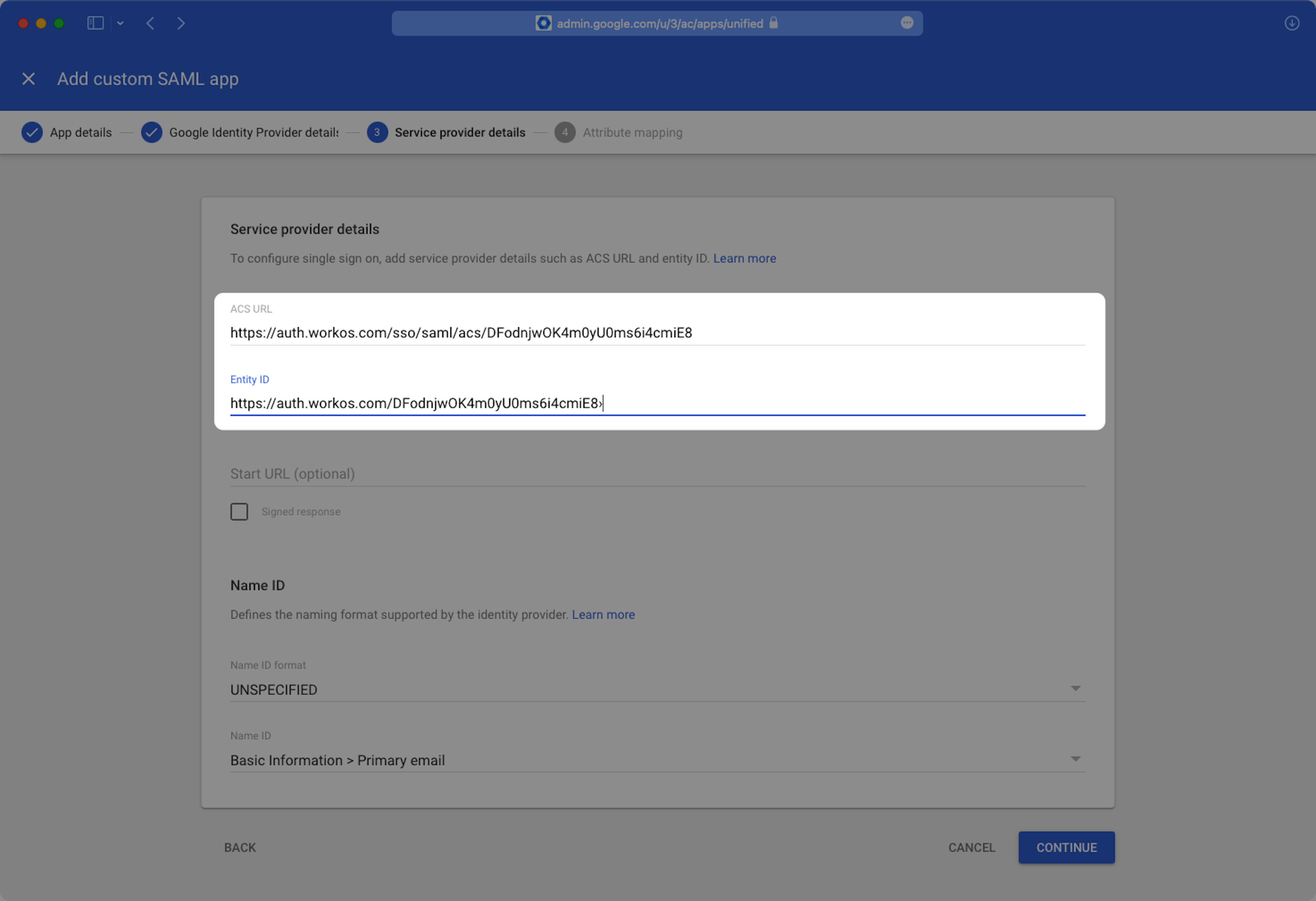
Task: Click the Start URL (optional) field
Action: click(x=657, y=473)
